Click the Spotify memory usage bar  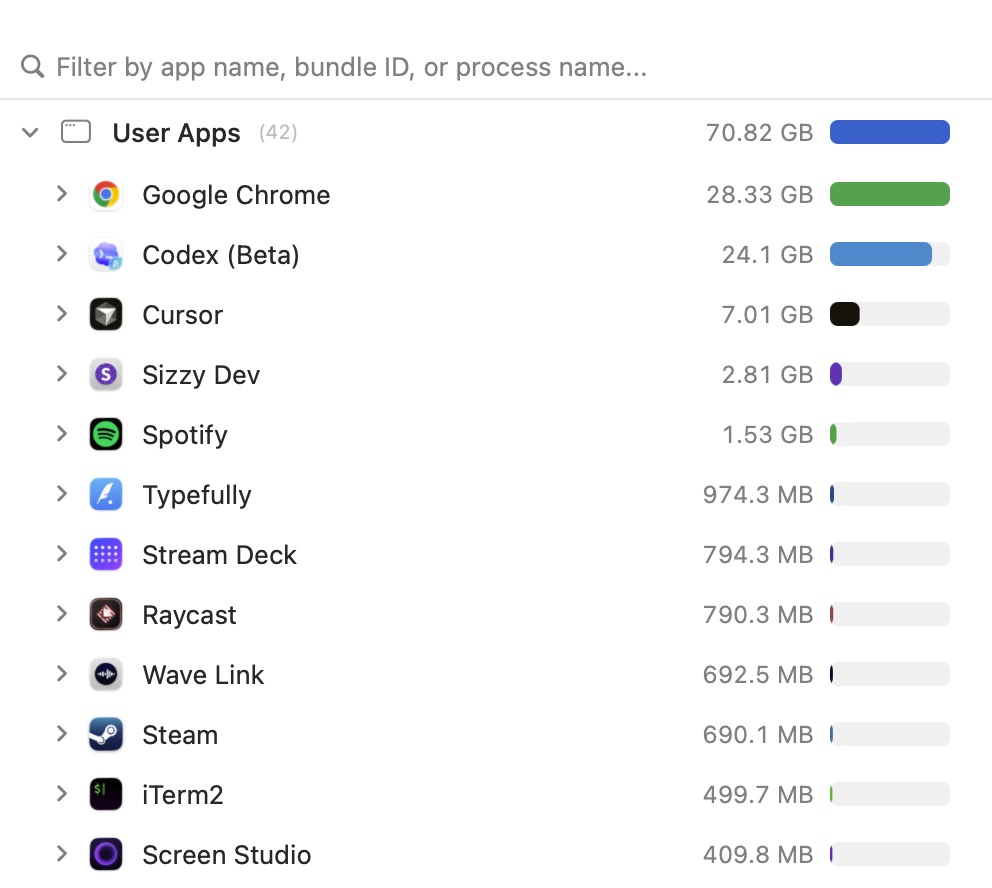(x=890, y=435)
